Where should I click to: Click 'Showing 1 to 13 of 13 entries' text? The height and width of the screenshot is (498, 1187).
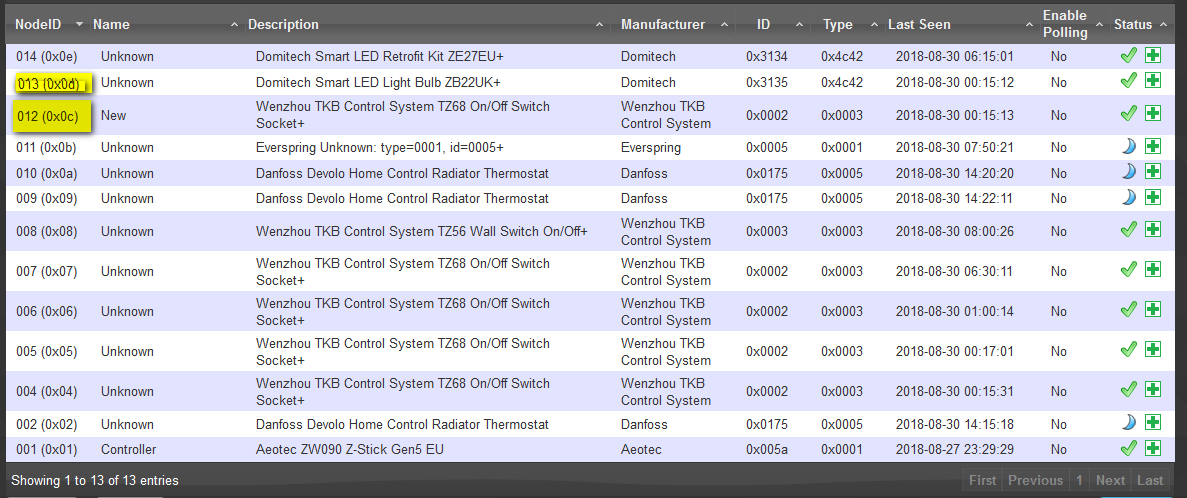pyautogui.click(x=95, y=480)
